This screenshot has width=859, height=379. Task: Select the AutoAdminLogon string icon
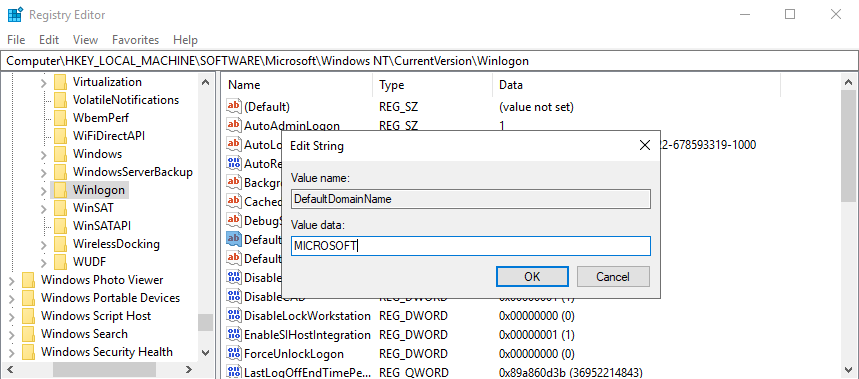234,125
